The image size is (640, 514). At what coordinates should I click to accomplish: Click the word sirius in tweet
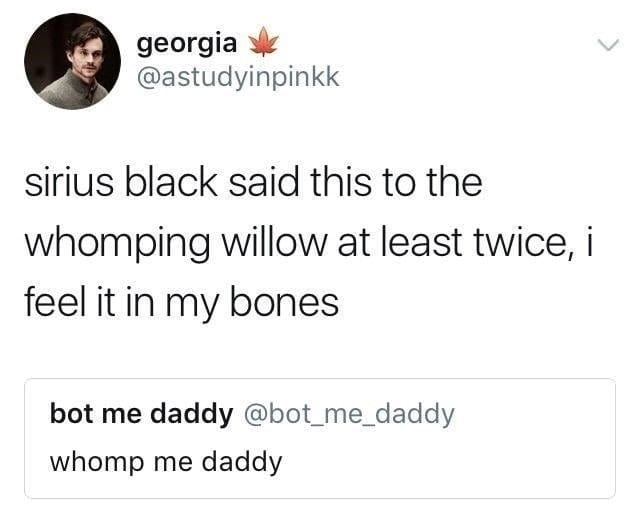(x=69, y=182)
